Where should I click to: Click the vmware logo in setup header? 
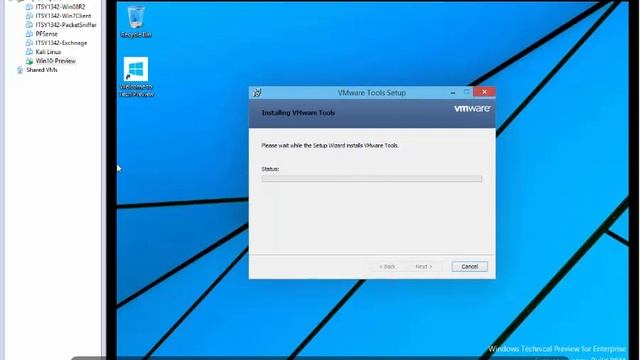coord(472,109)
